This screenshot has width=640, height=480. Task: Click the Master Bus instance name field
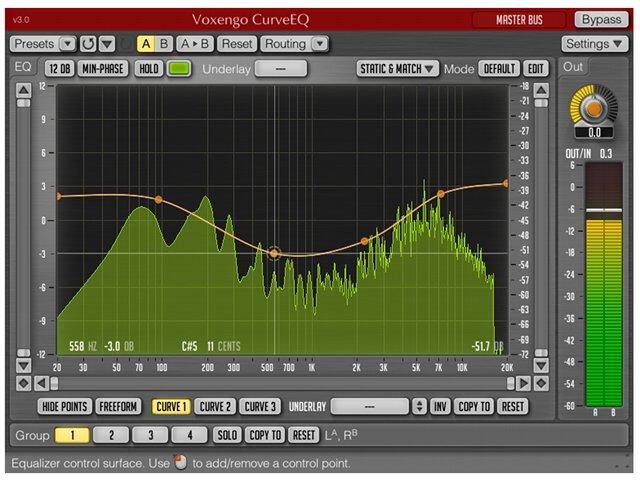519,20
